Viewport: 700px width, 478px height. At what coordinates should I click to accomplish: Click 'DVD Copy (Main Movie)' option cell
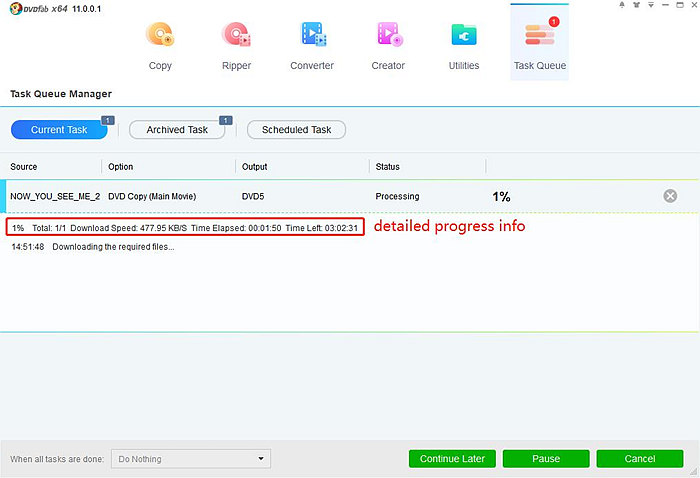152,196
